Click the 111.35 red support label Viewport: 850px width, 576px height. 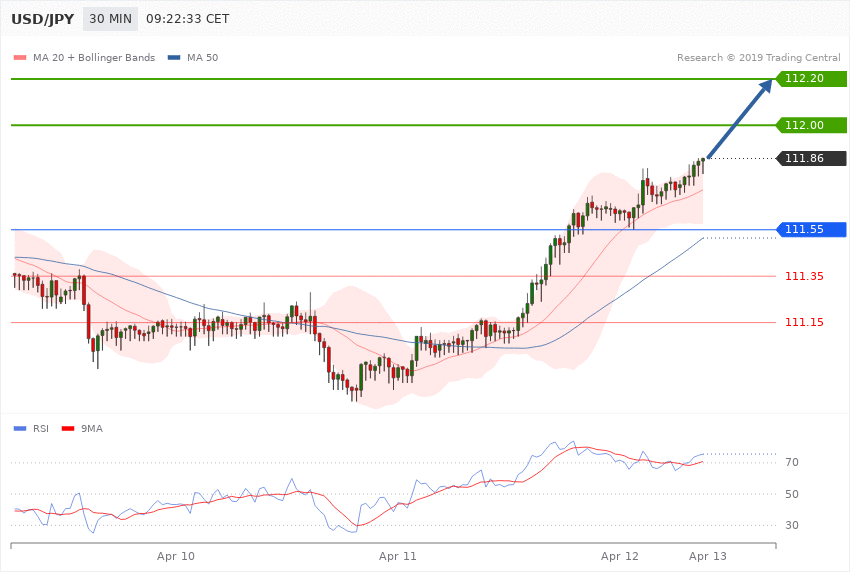tap(804, 276)
